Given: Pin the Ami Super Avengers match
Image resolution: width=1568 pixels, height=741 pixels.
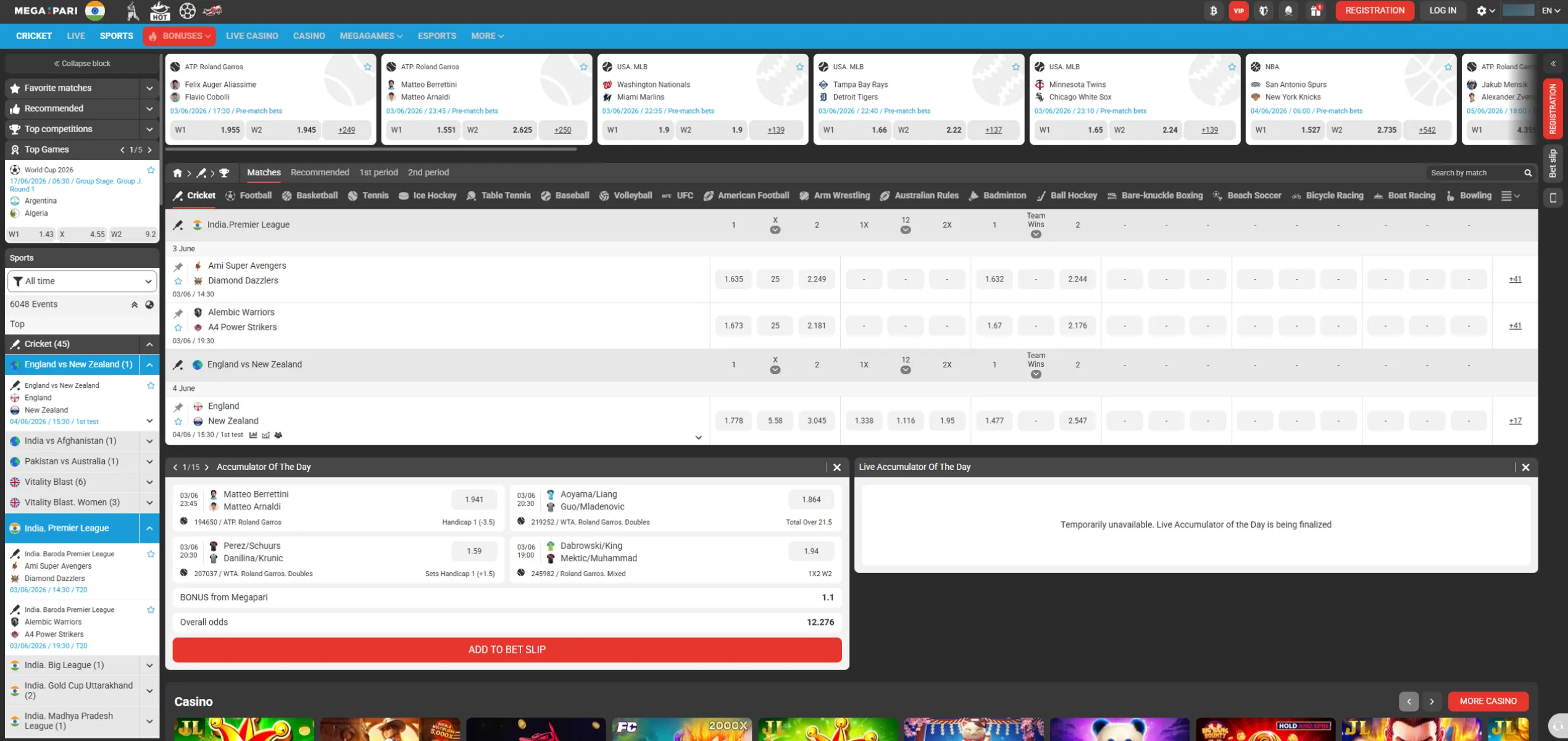Looking at the screenshot, I should (178, 267).
